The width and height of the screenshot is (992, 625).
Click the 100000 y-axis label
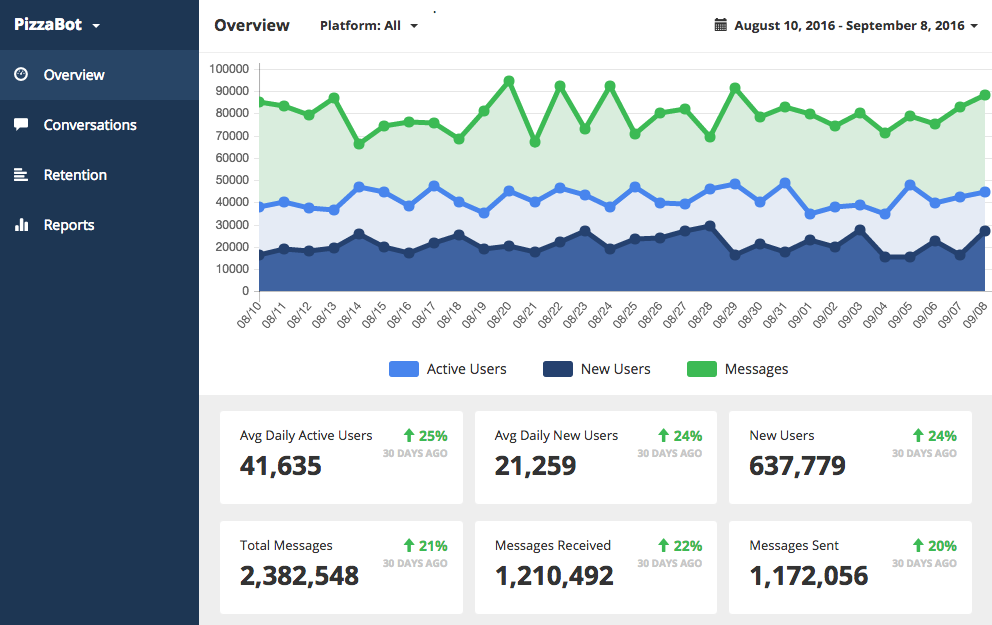point(229,69)
